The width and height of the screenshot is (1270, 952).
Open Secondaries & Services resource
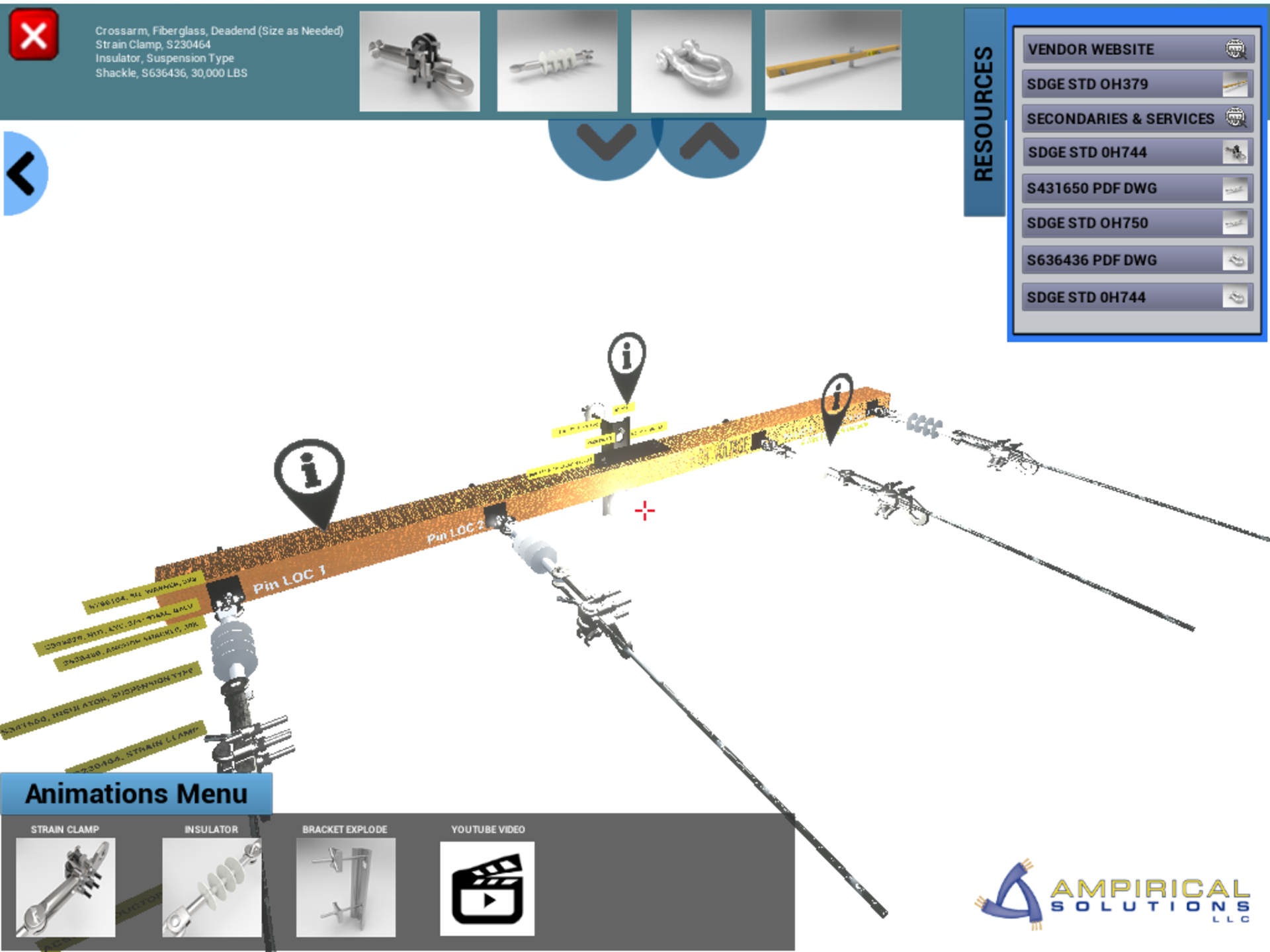pyautogui.click(x=1136, y=119)
